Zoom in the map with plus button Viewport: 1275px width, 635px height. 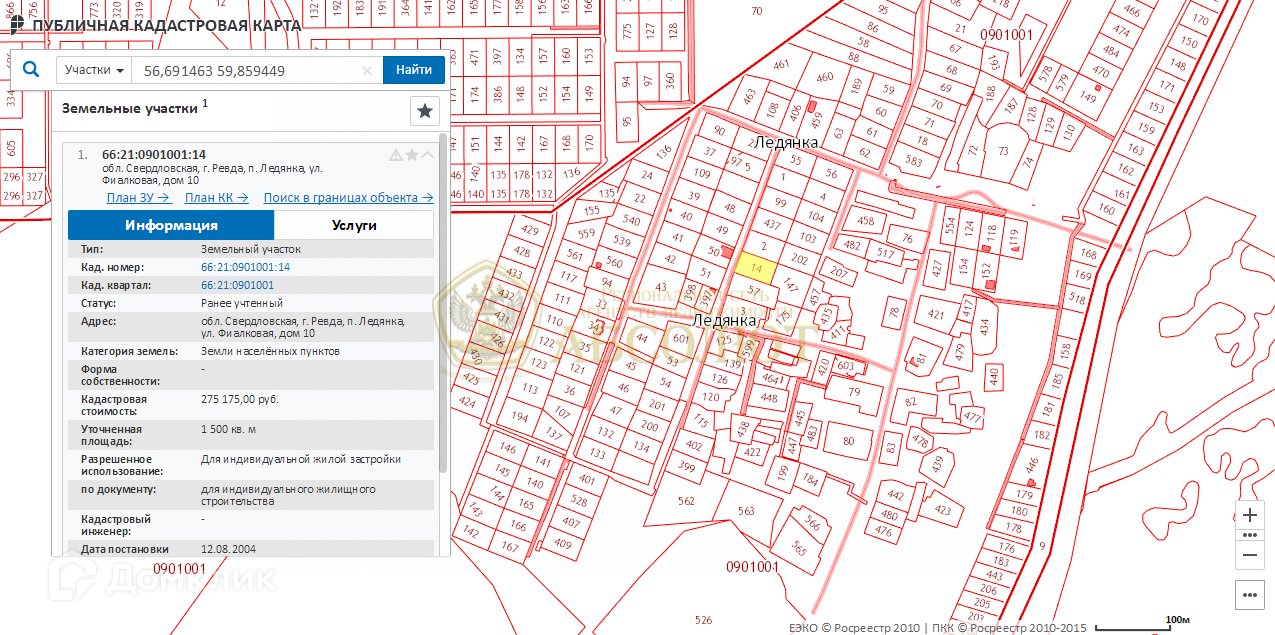1250,516
